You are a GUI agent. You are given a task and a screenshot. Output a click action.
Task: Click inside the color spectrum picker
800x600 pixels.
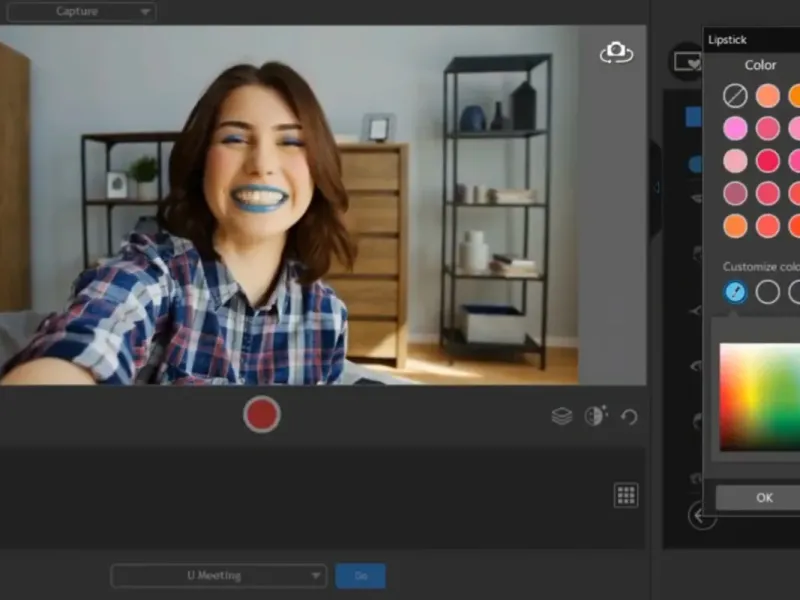(762, 395)
